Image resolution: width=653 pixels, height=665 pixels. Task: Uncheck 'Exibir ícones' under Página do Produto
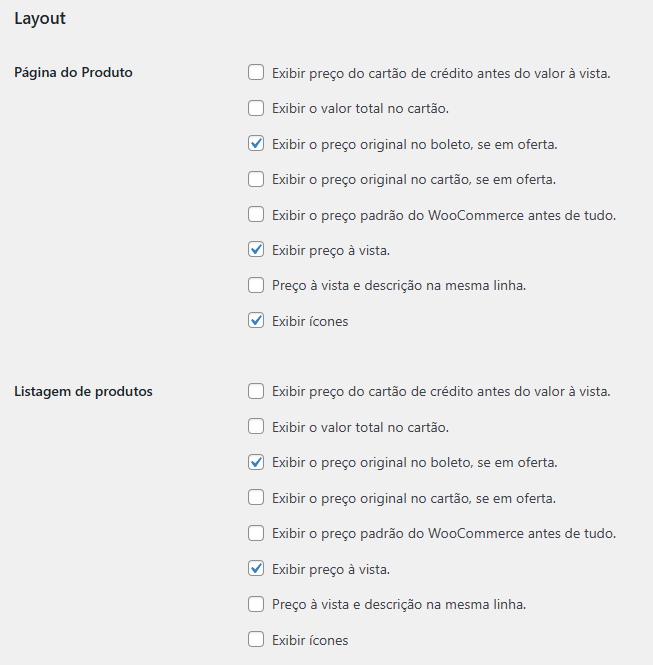click(256, 321)
